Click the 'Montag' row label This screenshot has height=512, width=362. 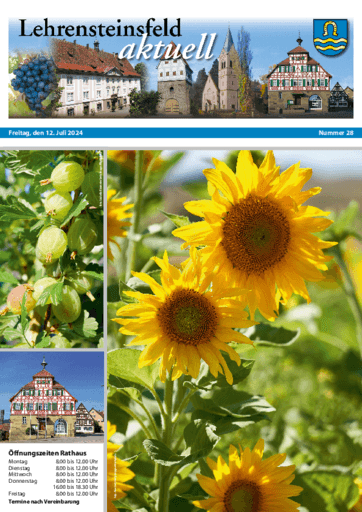point(18,462)
